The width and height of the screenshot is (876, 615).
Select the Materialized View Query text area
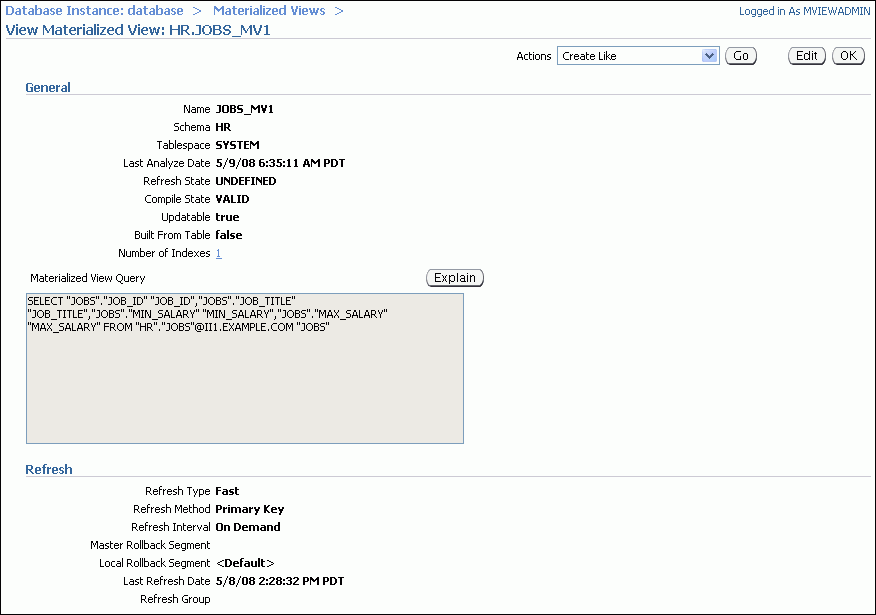(245, 368)
